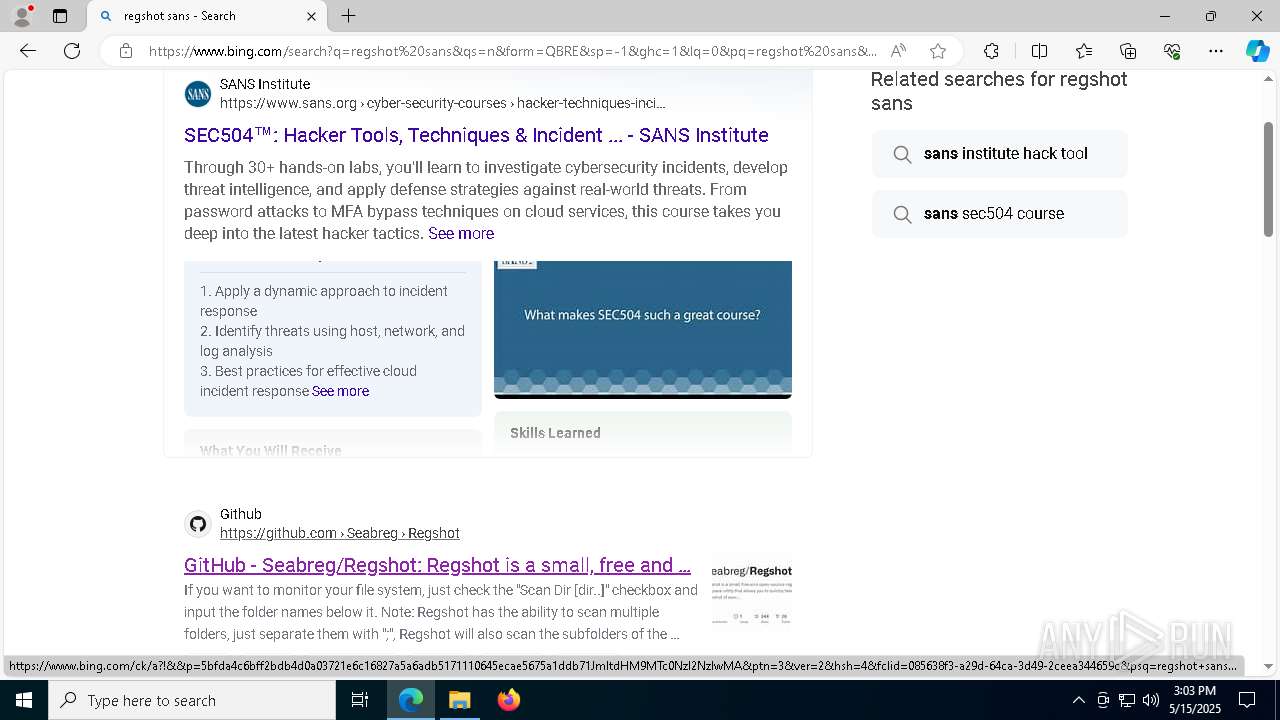Open the Skills Learned card

click(x=643, y=433)
